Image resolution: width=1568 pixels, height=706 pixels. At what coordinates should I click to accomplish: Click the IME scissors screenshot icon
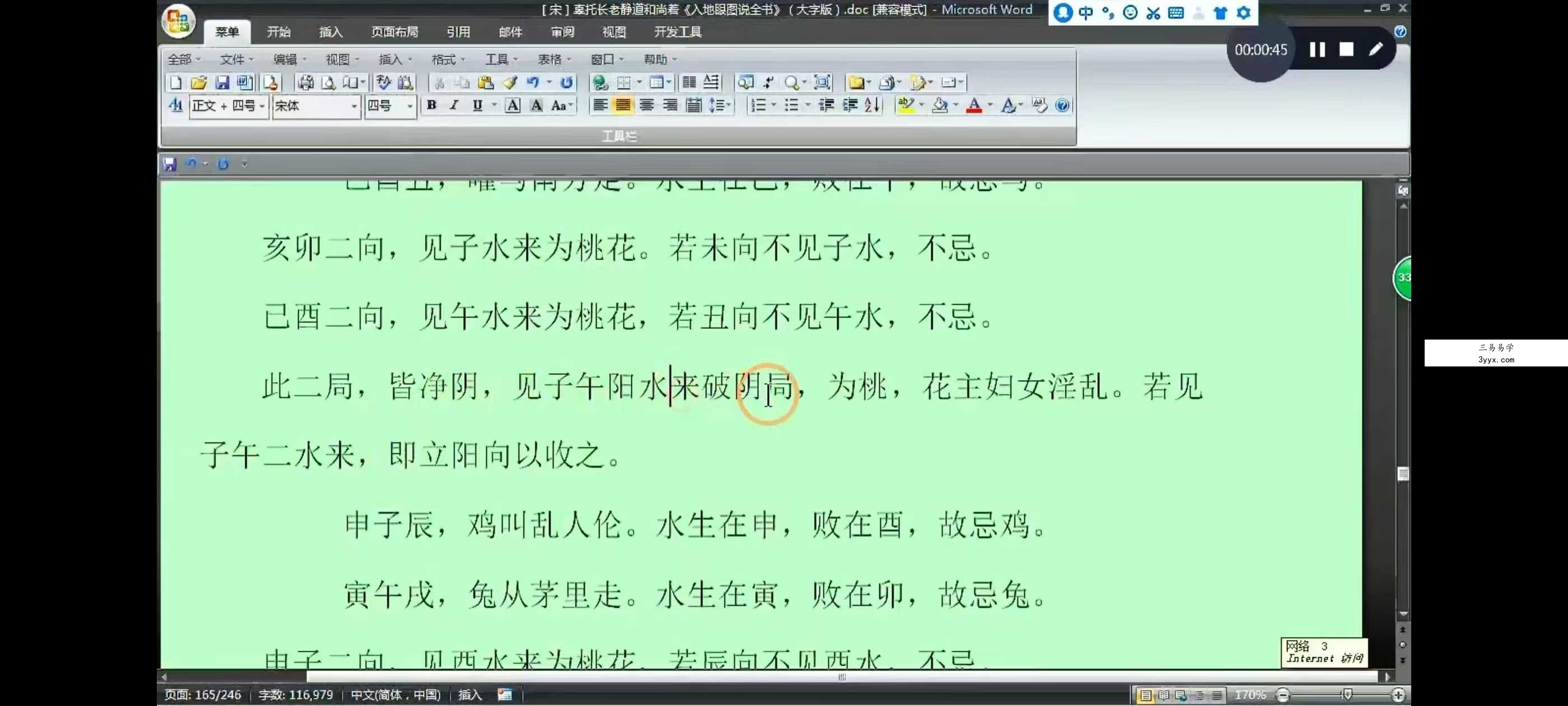(x=1153, y=13)
